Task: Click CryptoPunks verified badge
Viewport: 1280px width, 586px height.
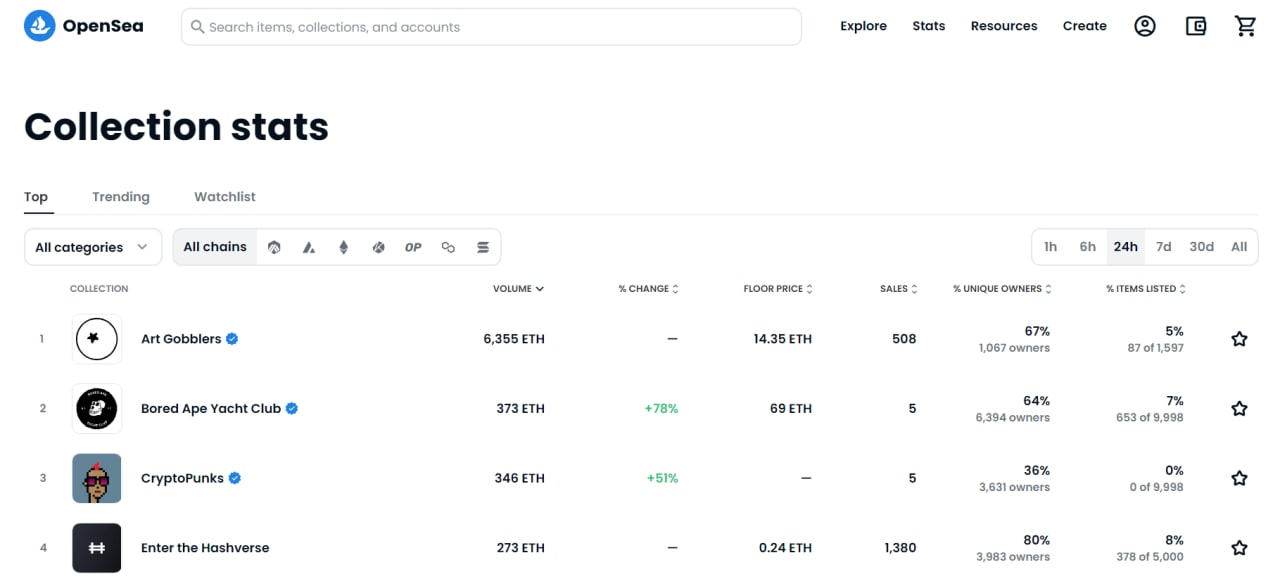Action: pos(235,478)
